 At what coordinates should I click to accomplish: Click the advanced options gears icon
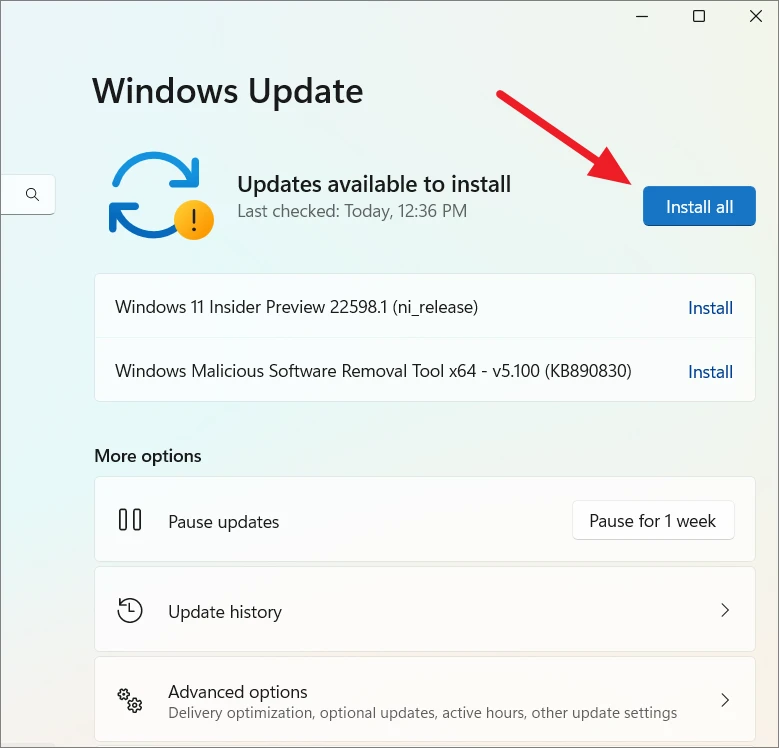130,700
